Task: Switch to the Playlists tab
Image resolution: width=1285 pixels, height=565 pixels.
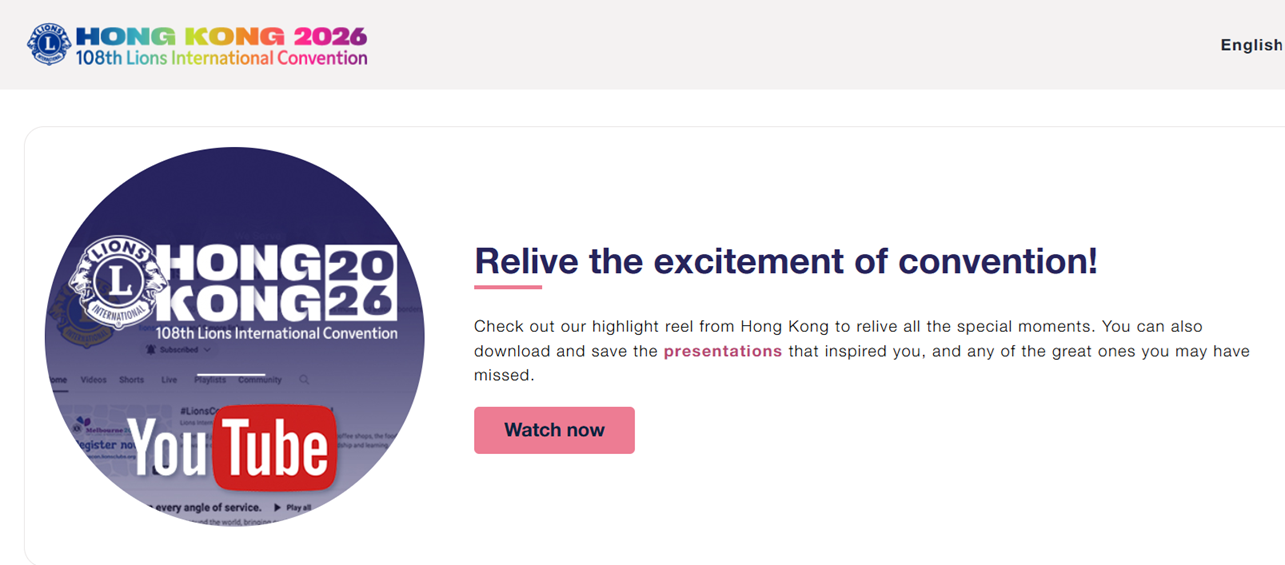Action: pos(210,380)
